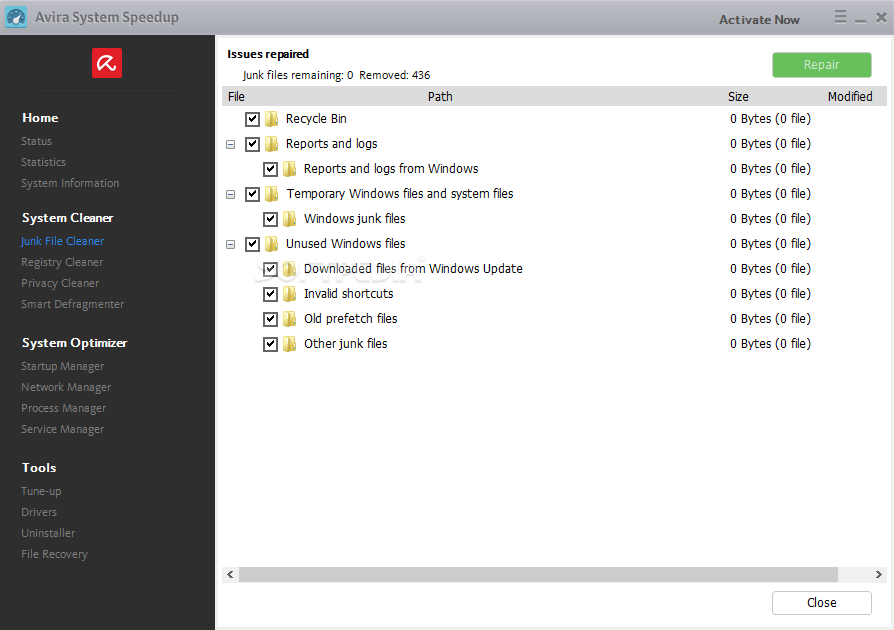Click the Other junk files folder icon
Image resolution: width=894 pixels, height=630 pixels.
pos(290,344)
